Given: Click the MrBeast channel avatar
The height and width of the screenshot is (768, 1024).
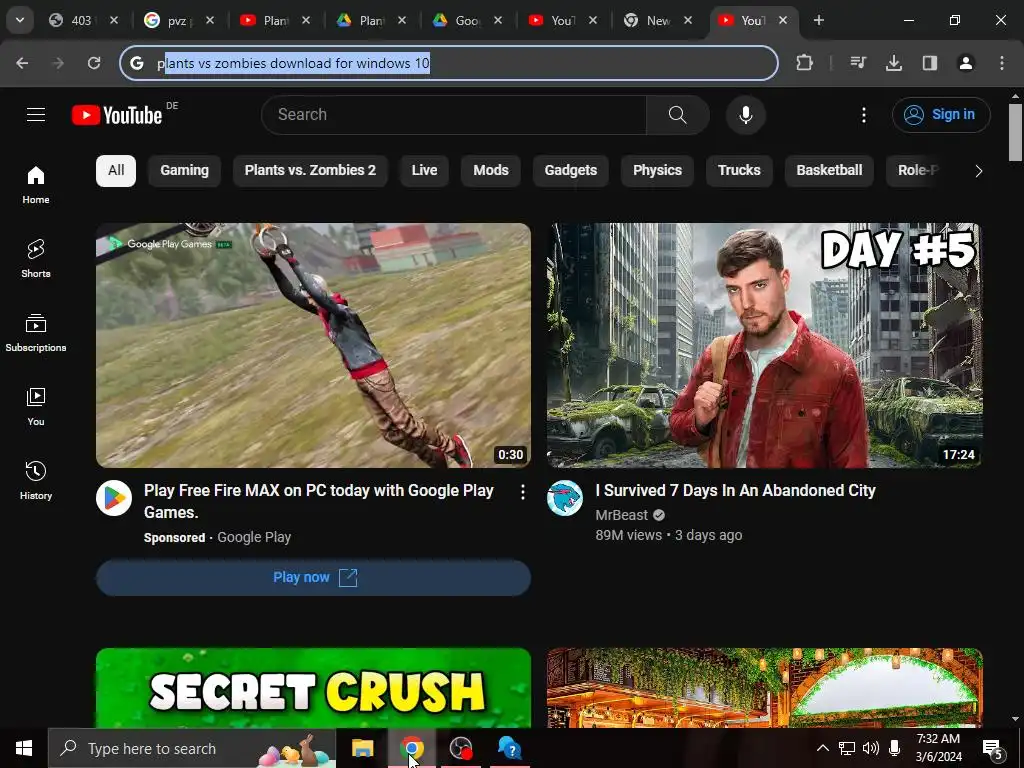Looking at the screenshot, I should (565, 498).
